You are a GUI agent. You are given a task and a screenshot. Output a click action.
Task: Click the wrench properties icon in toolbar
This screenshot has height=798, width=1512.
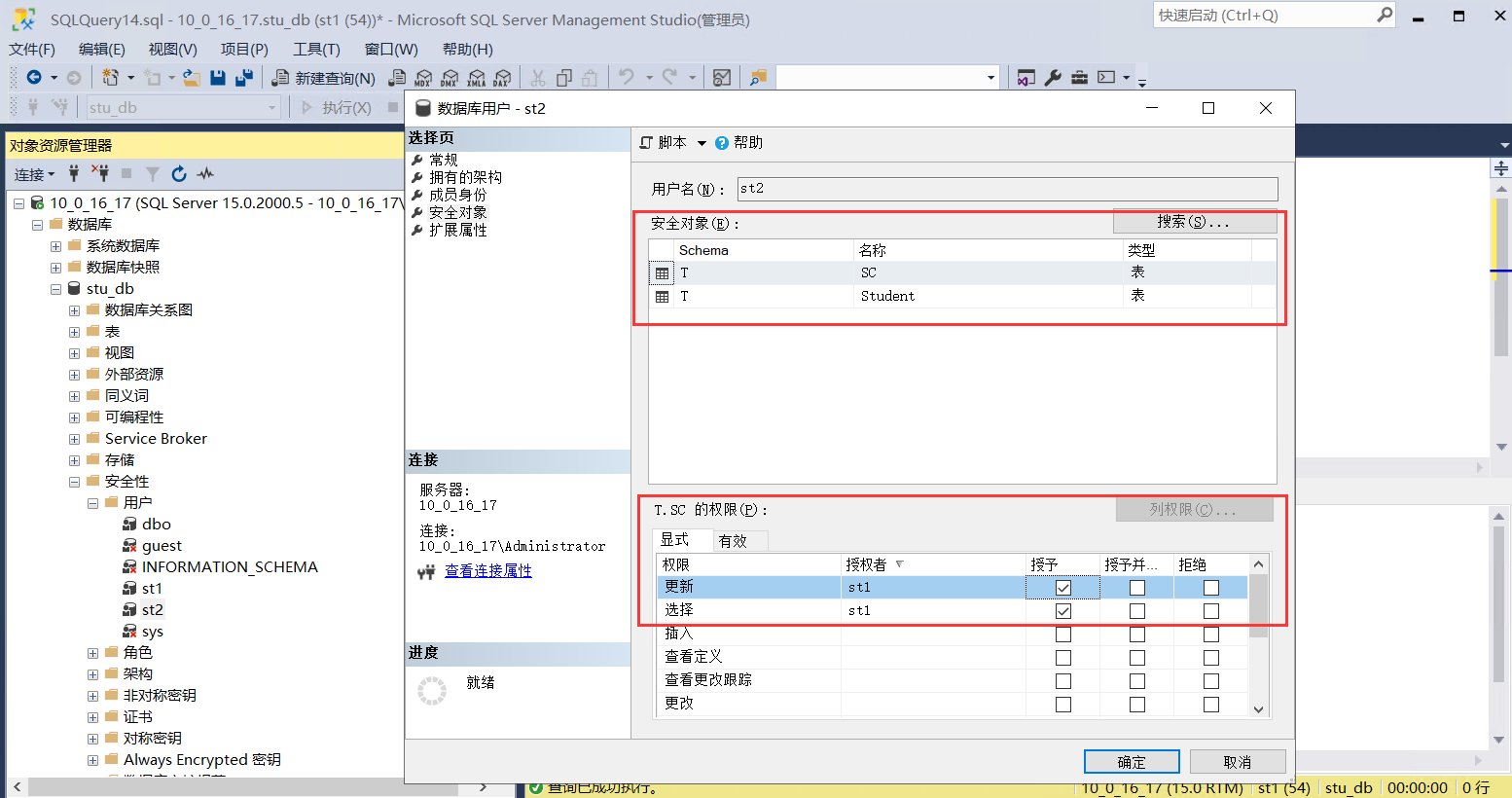pyautogui.click(x=1053, y=78)
